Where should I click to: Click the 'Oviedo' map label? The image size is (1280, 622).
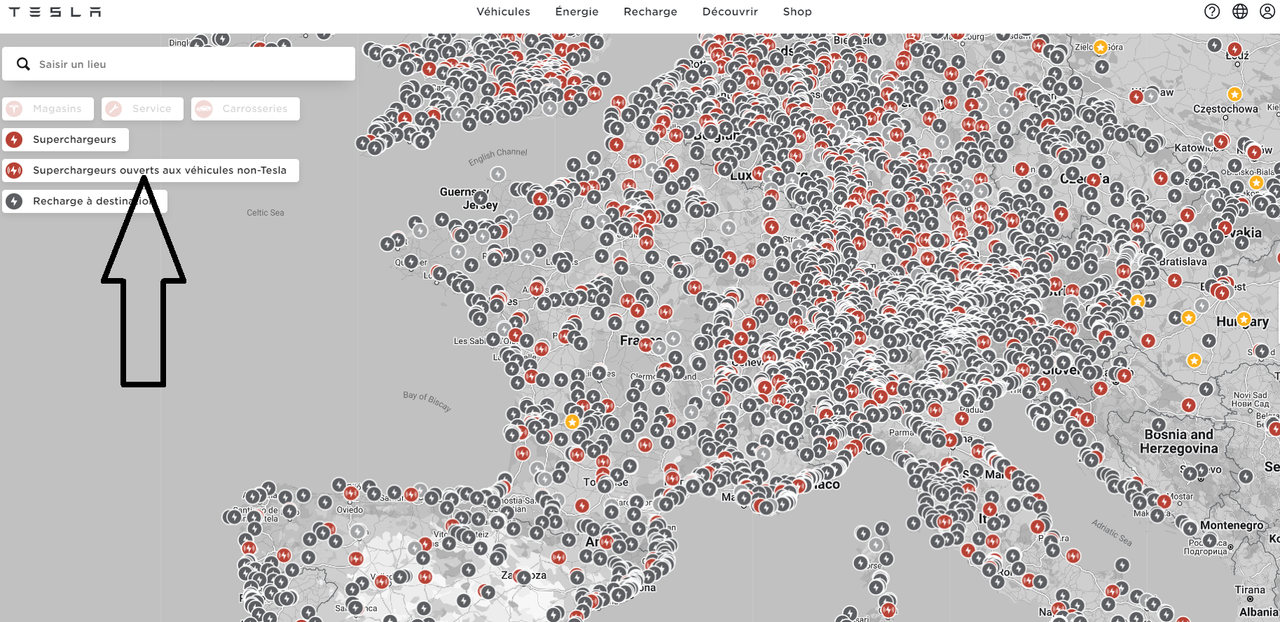pyautogui.click(x=350, y=510)
